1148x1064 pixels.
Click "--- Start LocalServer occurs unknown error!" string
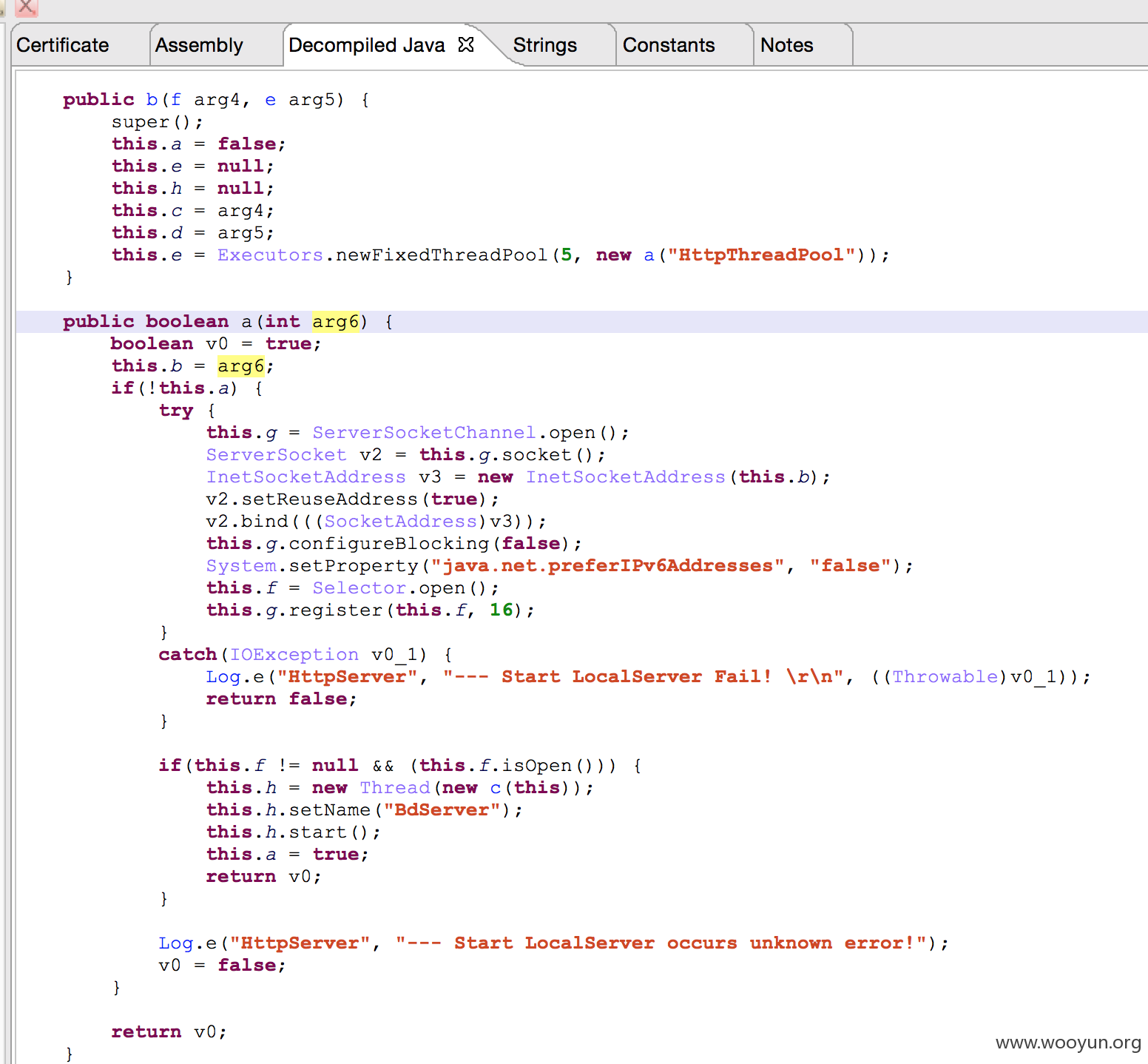click(x=661, y=943)
